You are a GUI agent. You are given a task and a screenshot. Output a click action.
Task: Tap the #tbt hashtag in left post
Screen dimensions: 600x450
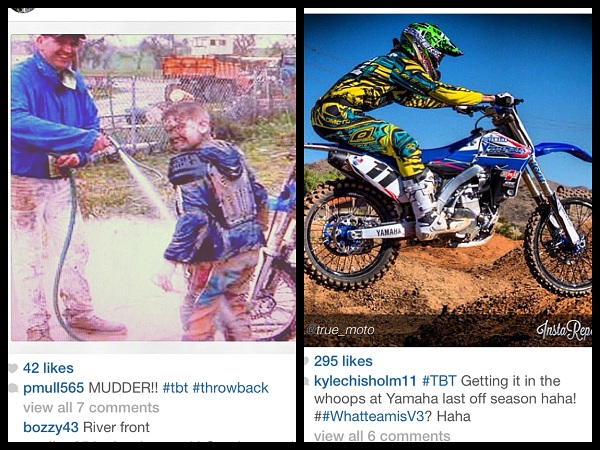point(175,388)
